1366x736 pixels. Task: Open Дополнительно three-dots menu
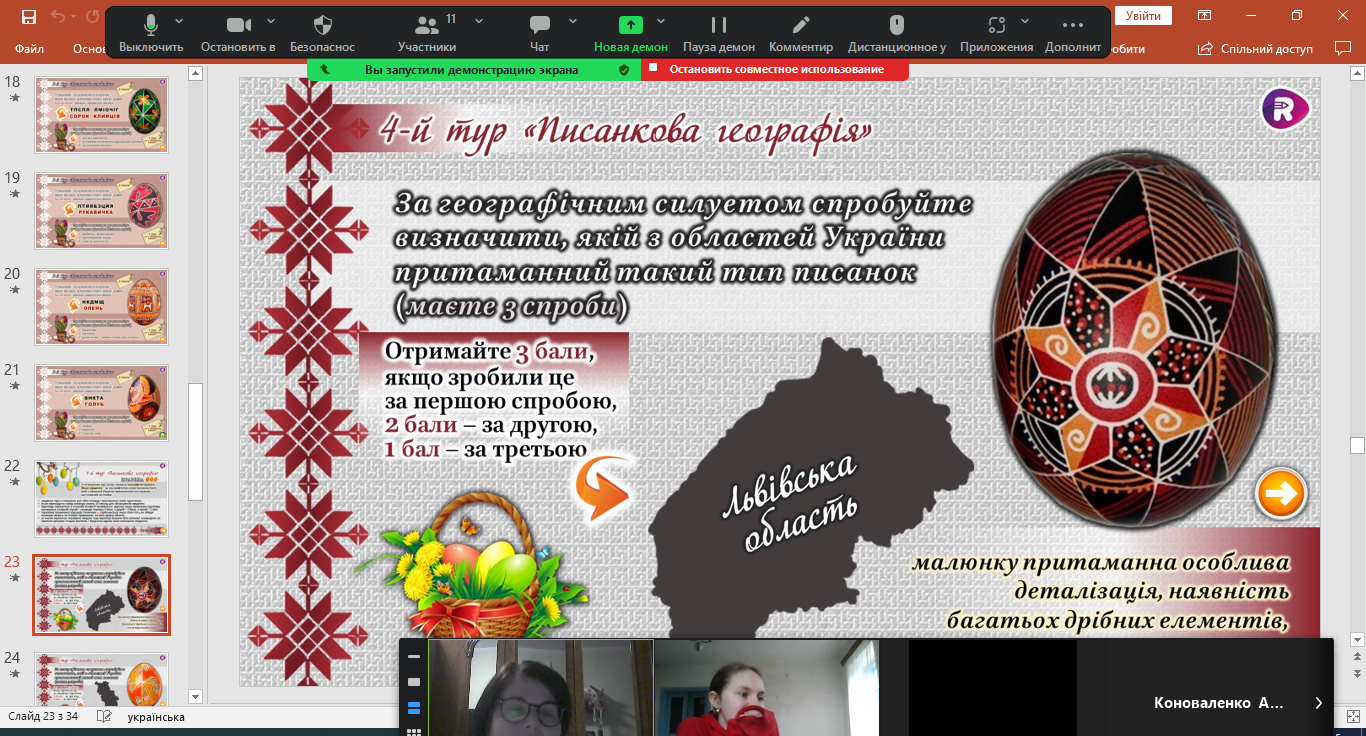pyautogui.click(x=1073, y=33)
